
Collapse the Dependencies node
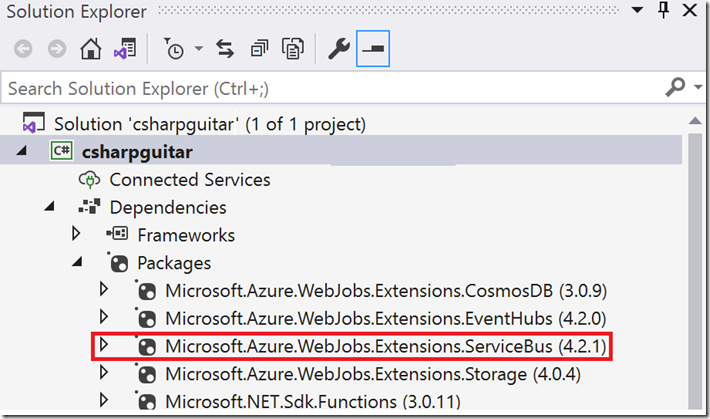(x=49, y=207)
